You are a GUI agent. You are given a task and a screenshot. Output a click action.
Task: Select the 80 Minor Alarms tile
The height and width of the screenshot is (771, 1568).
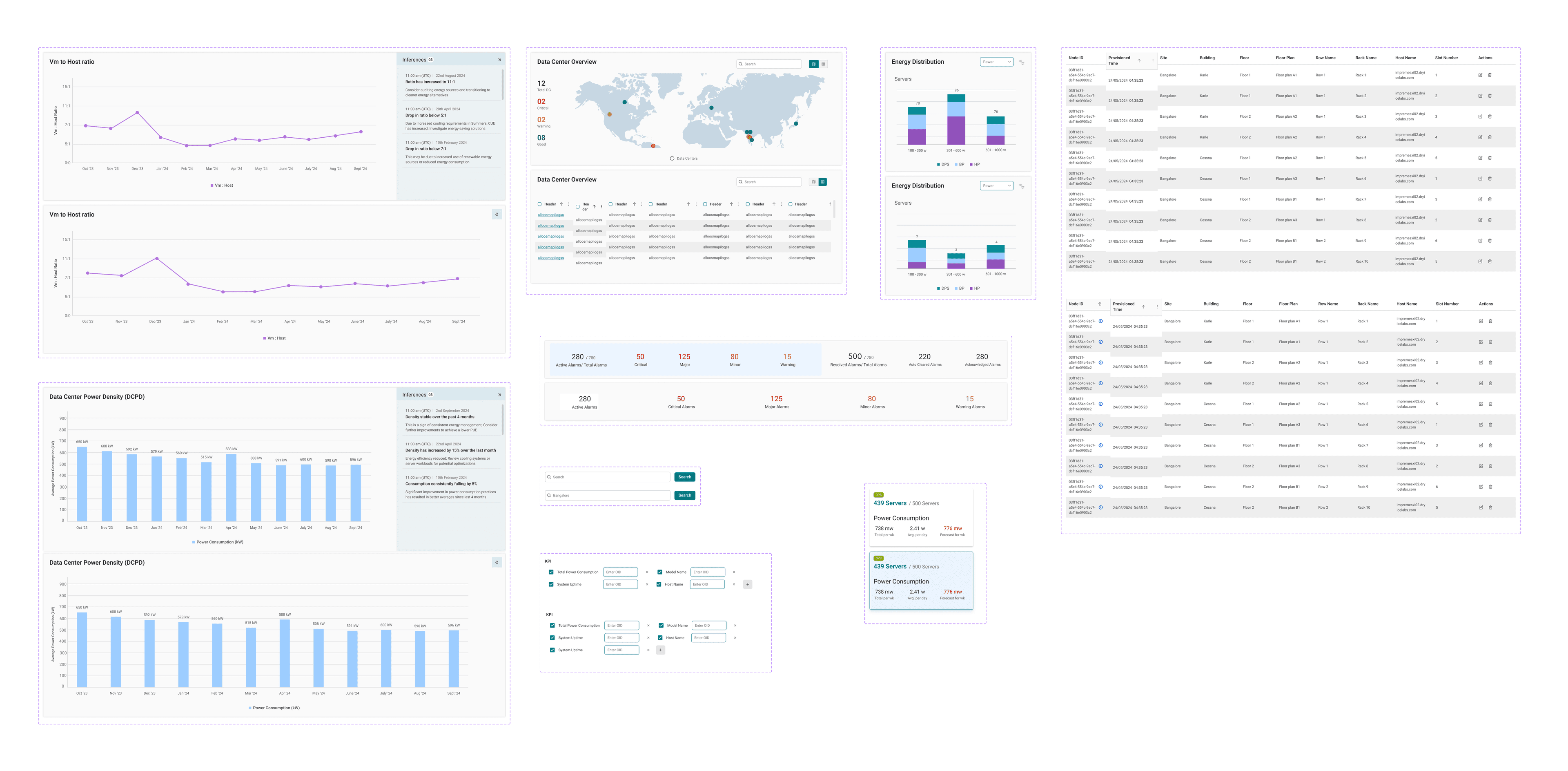point(872,402)
